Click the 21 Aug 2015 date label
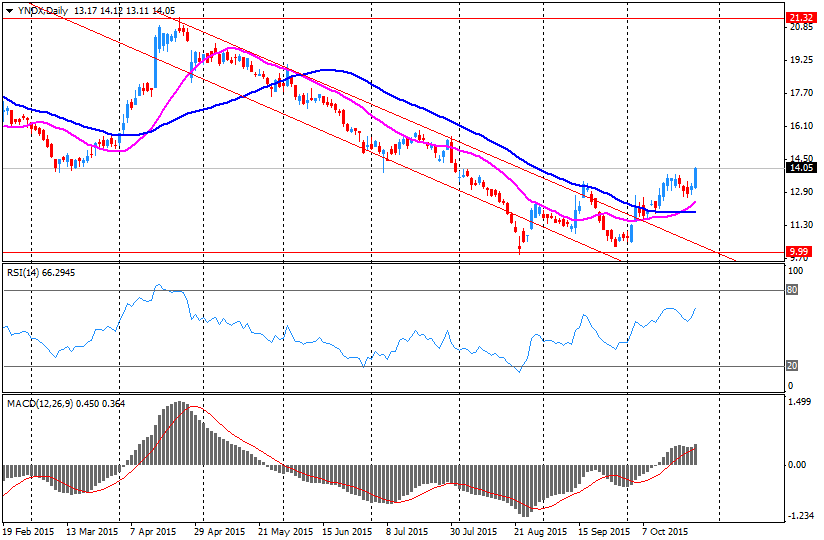Viewport: 824px width, 540px height. pos(541,532)
